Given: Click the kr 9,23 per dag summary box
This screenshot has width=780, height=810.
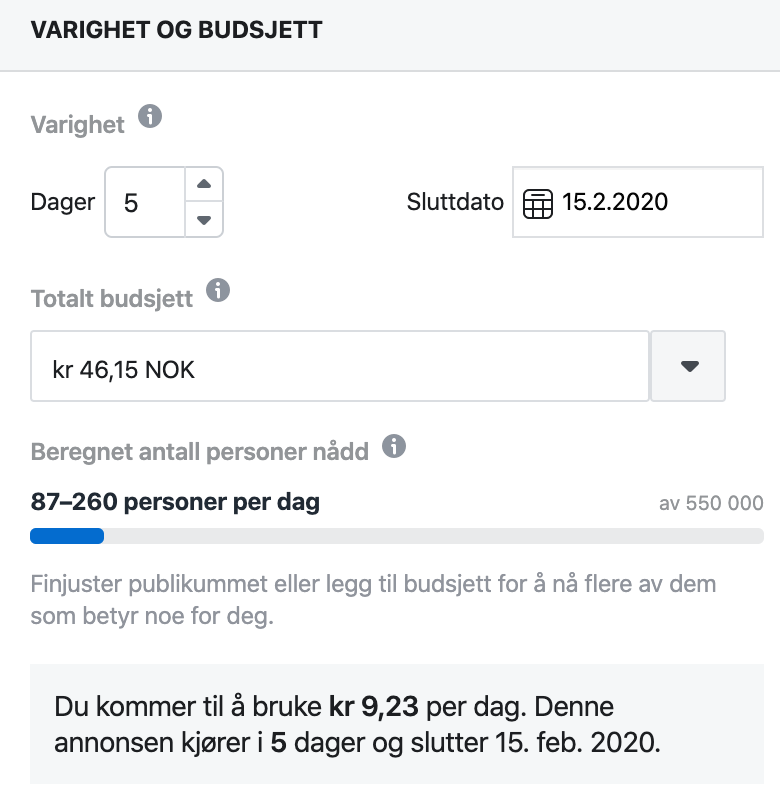Looking at the screenshot, I should [397, 724].
